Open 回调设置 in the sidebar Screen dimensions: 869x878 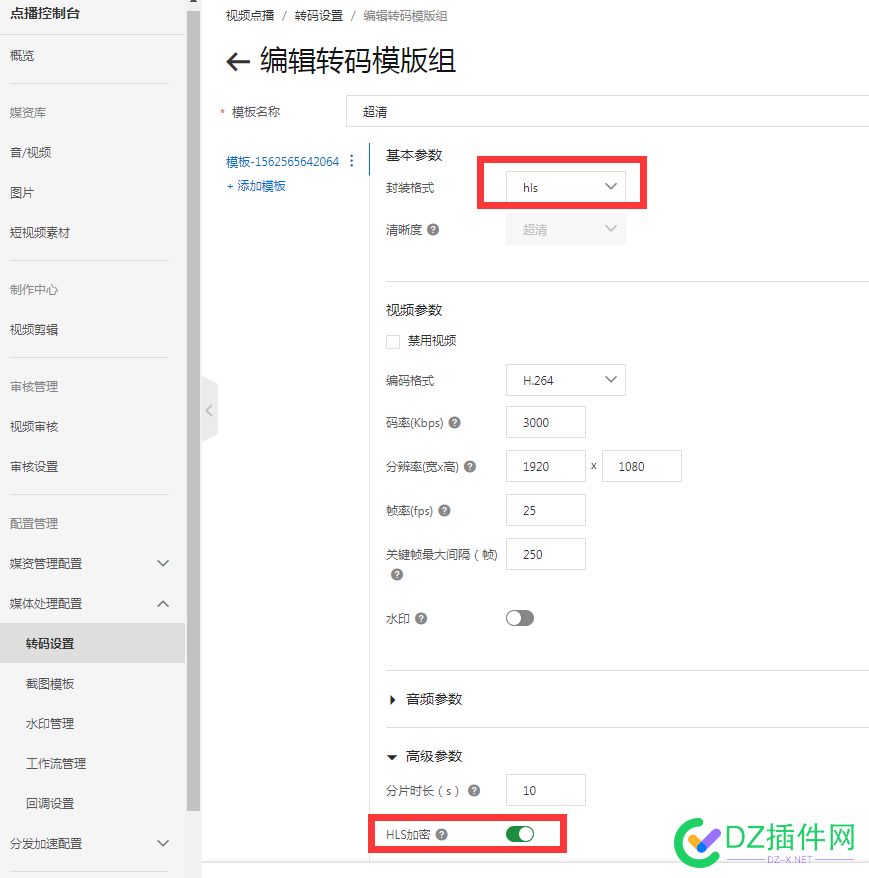coord(50,804)
